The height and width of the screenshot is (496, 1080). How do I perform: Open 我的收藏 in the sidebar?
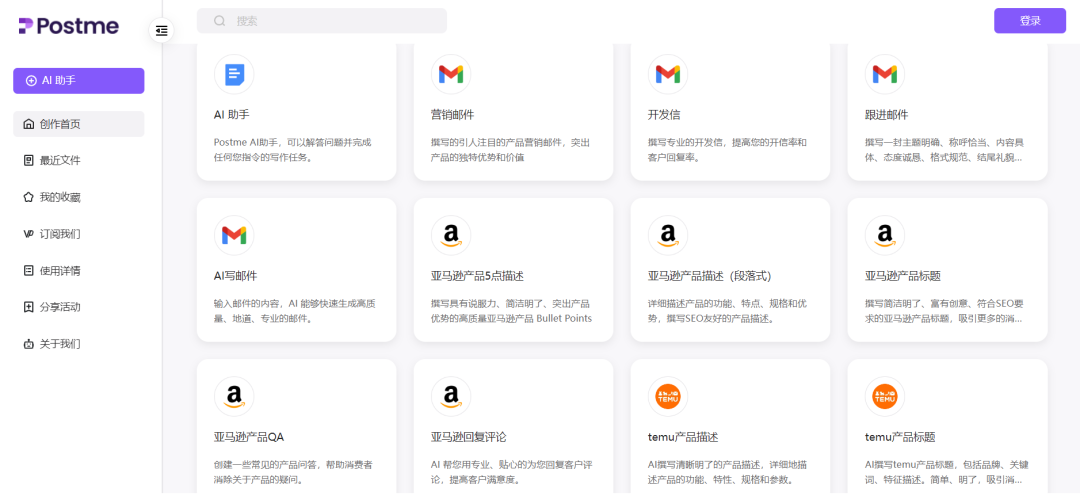(79, 197)
